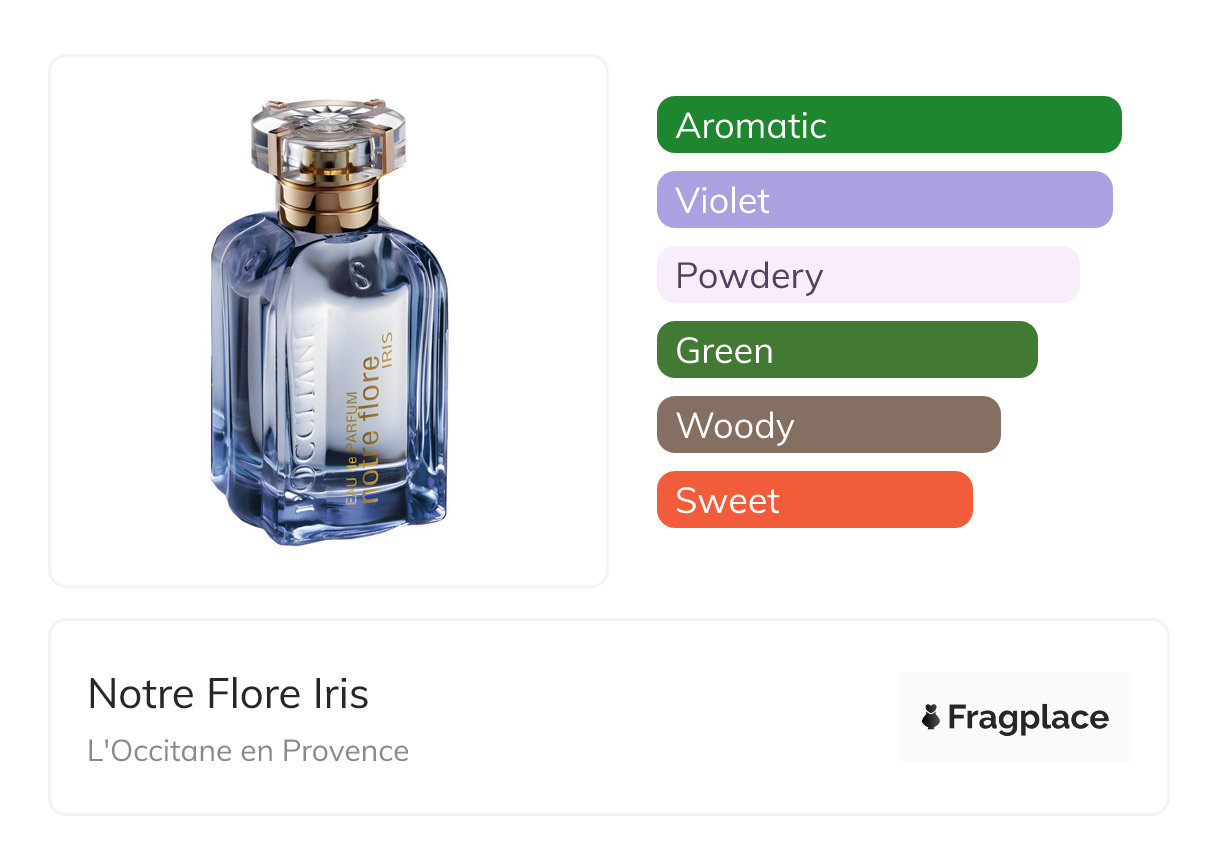The width and height of the screenshot is (1218, 864).
Task: Click the embossed emblem on the bottle glass
Action: coord(362,272)
